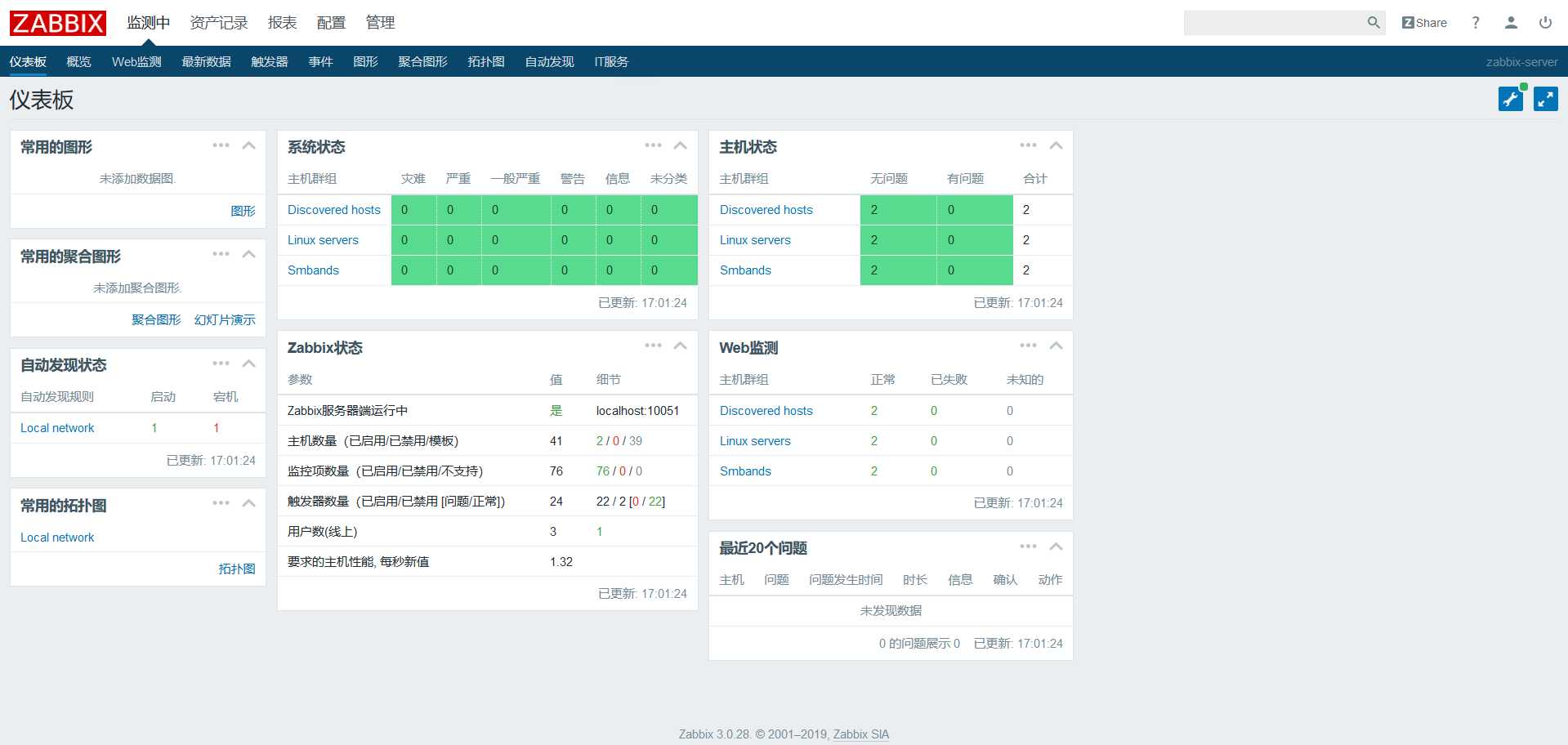Select the 仪表板 submenu tab
This screenshot has height=745, width=1568.
point(28,62)
